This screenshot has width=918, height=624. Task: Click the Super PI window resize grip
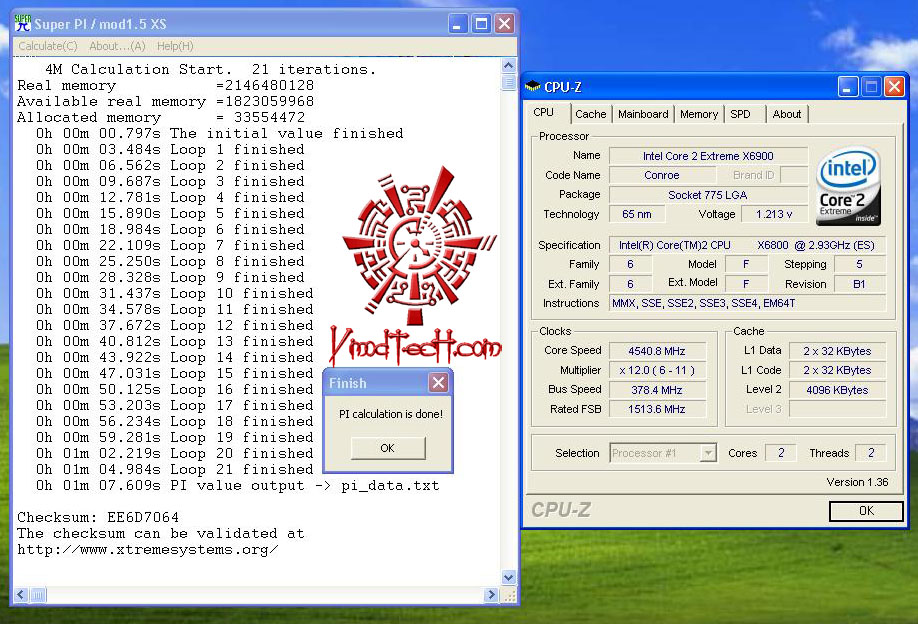510,596
